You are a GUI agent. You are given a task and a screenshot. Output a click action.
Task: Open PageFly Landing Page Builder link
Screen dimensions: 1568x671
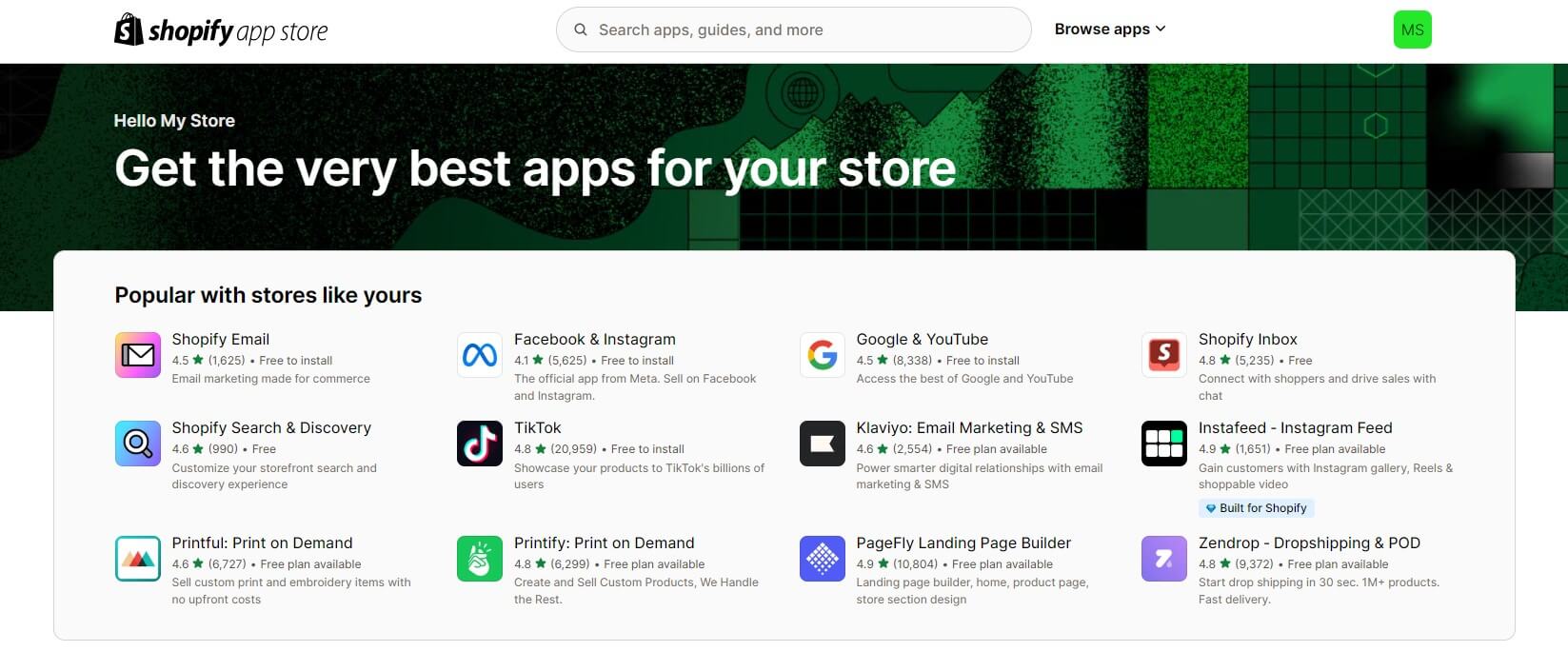963,543
